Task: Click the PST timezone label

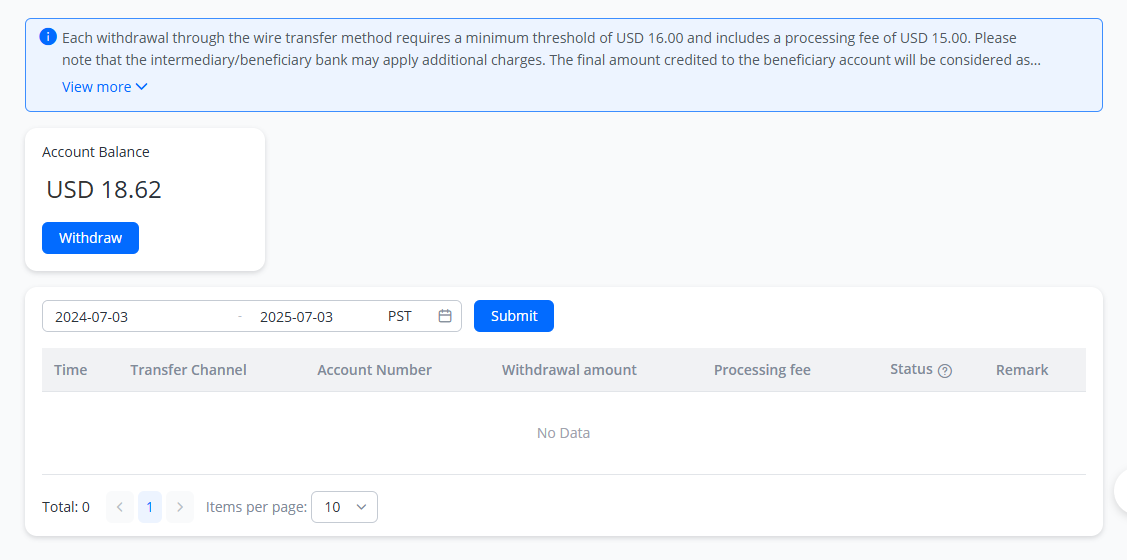Action: [x=400, y=316]
